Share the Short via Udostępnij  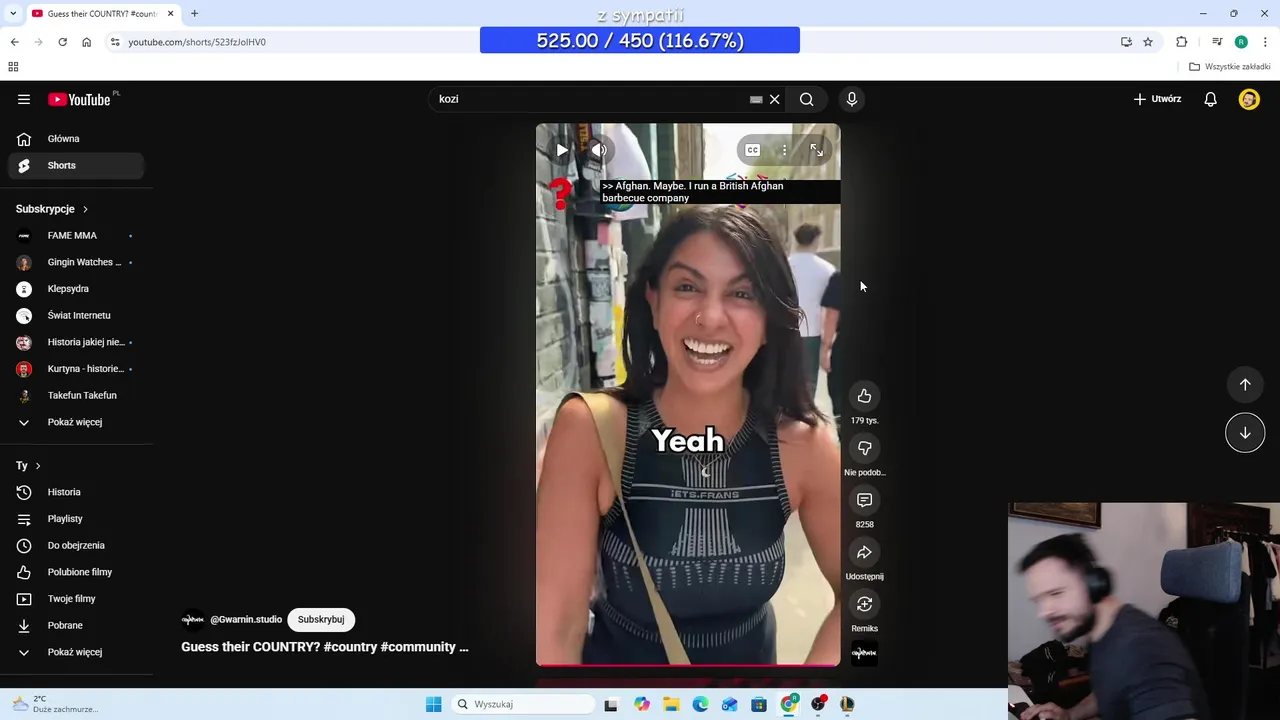pyautogui.click(x=865, y=552)
